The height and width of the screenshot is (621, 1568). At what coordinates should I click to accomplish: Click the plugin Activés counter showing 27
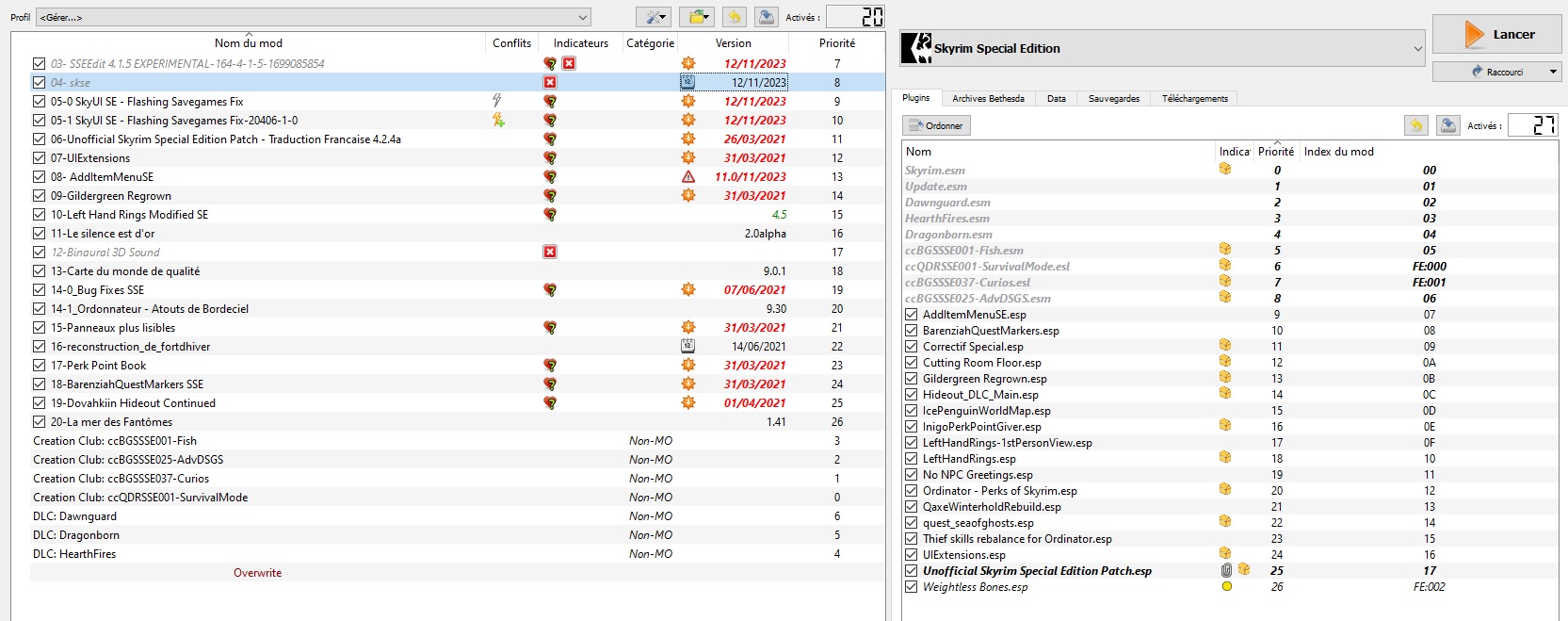tap(1532, 125)
